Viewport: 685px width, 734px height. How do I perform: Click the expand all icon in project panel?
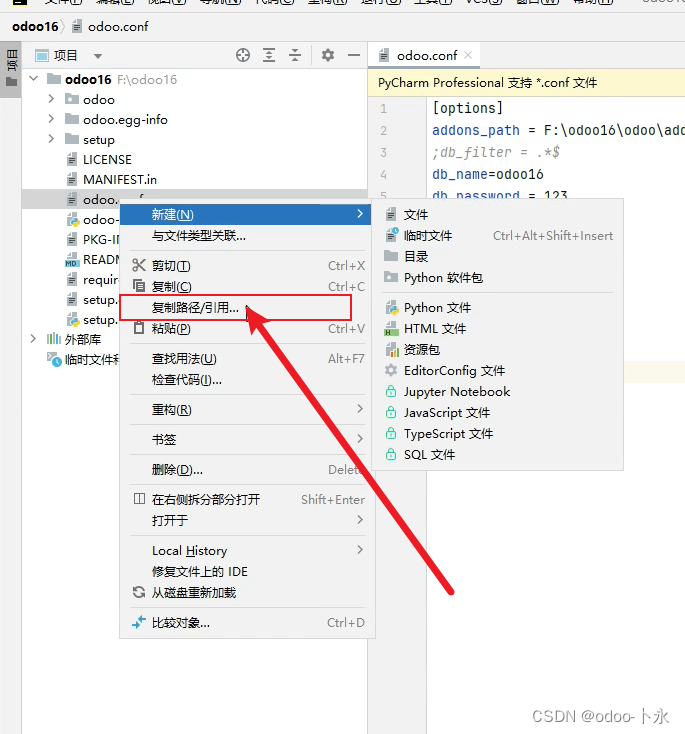pyautogui.click(x=269, y=55)
